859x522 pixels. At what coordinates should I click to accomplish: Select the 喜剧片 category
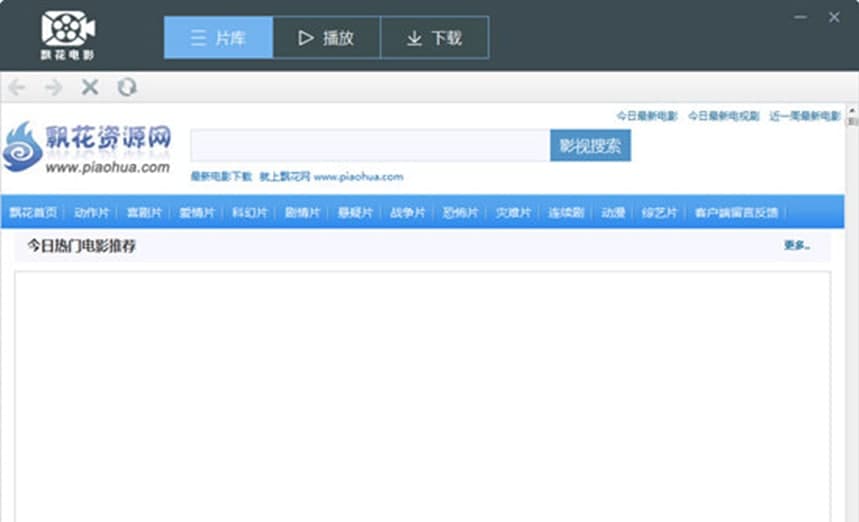144,213
